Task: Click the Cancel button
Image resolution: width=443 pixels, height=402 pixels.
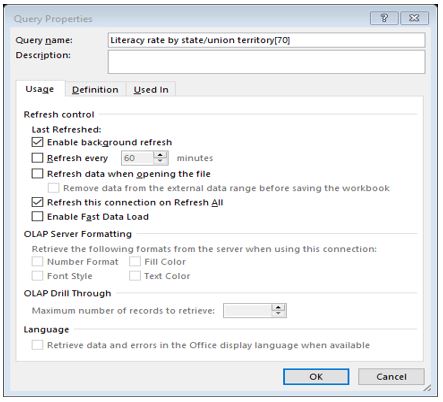Action: click(x=391, y=377)
